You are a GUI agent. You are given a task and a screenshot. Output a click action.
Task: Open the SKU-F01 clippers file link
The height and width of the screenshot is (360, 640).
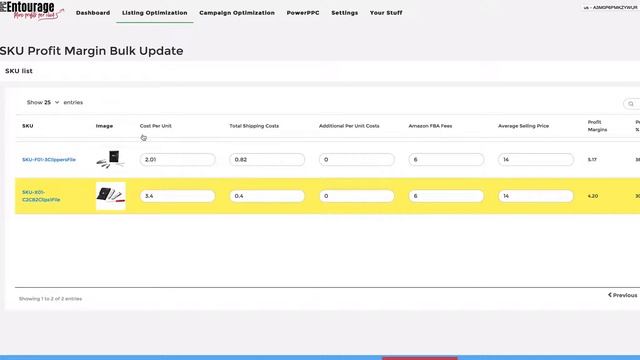pos(49,160)
